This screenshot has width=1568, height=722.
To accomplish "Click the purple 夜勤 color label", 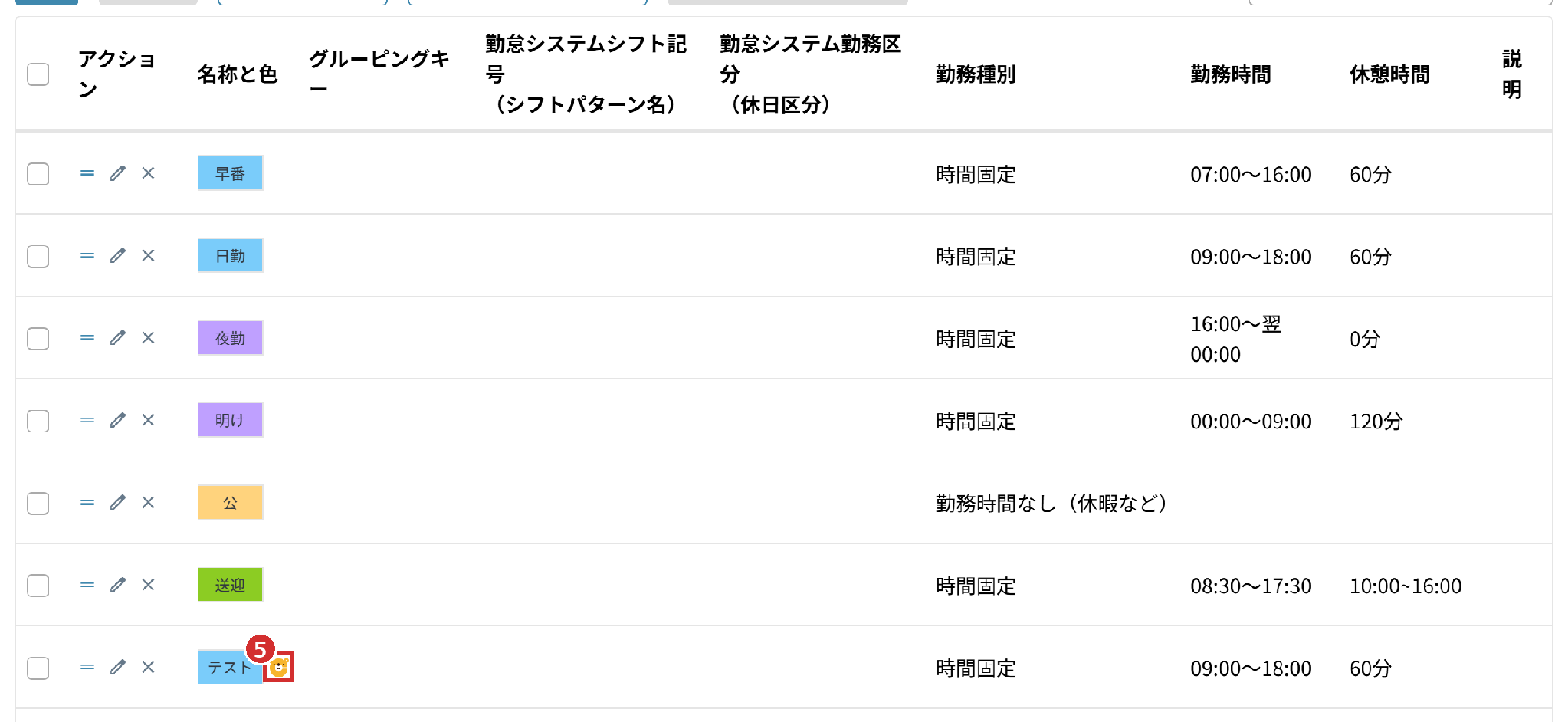I will click(230, 338).
